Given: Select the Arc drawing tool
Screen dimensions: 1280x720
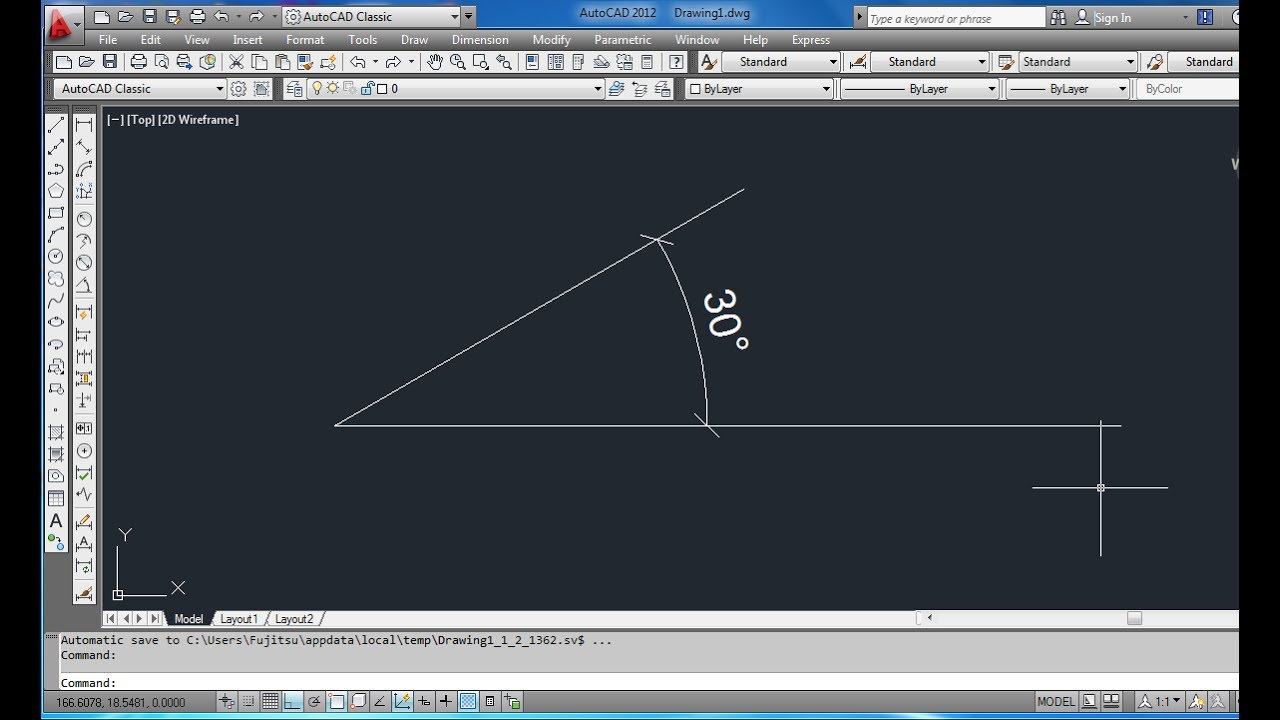Looking at the screenshot, I should pos(56,235).
